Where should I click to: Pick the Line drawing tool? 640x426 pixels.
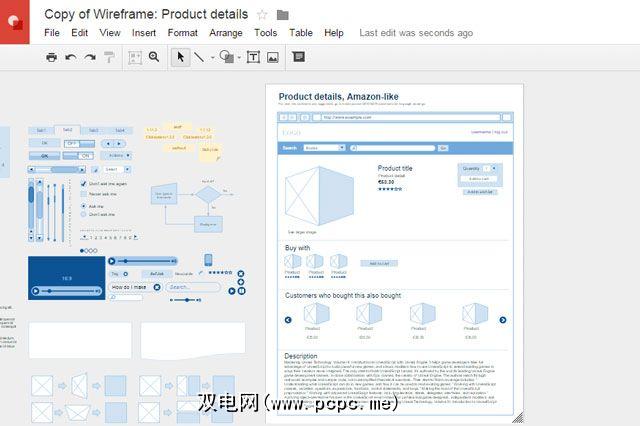pyautogui.click(x=199, y=57)
